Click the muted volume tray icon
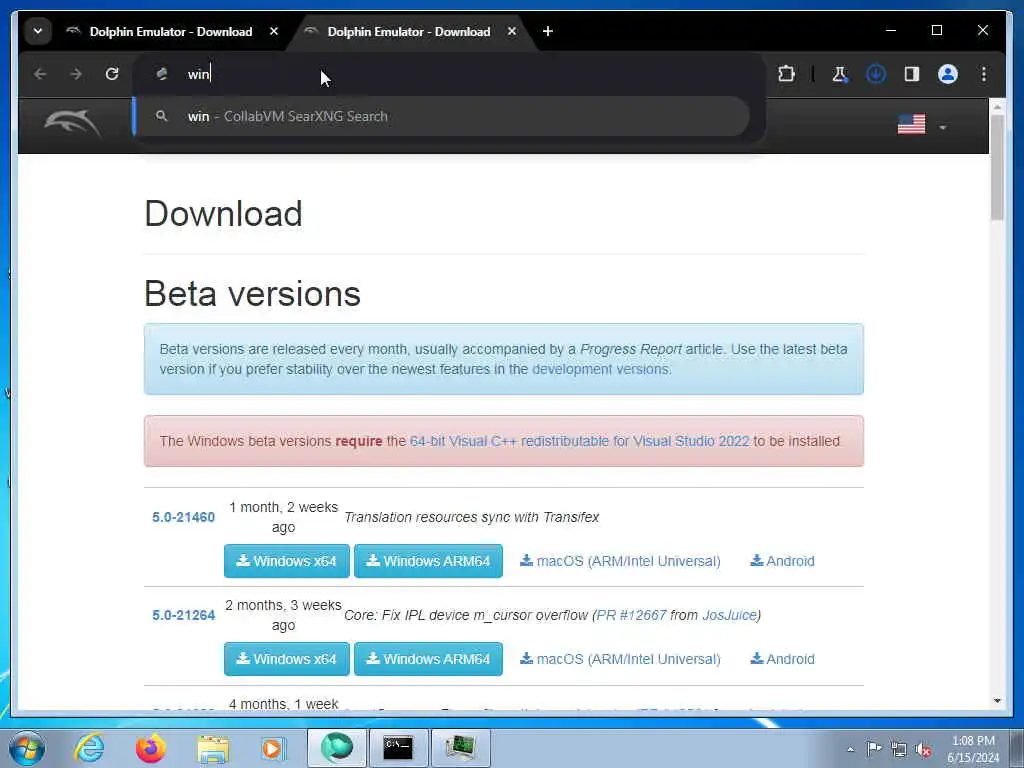The height and width of the screenshot is (768, 1024). (x=923, y=749)
